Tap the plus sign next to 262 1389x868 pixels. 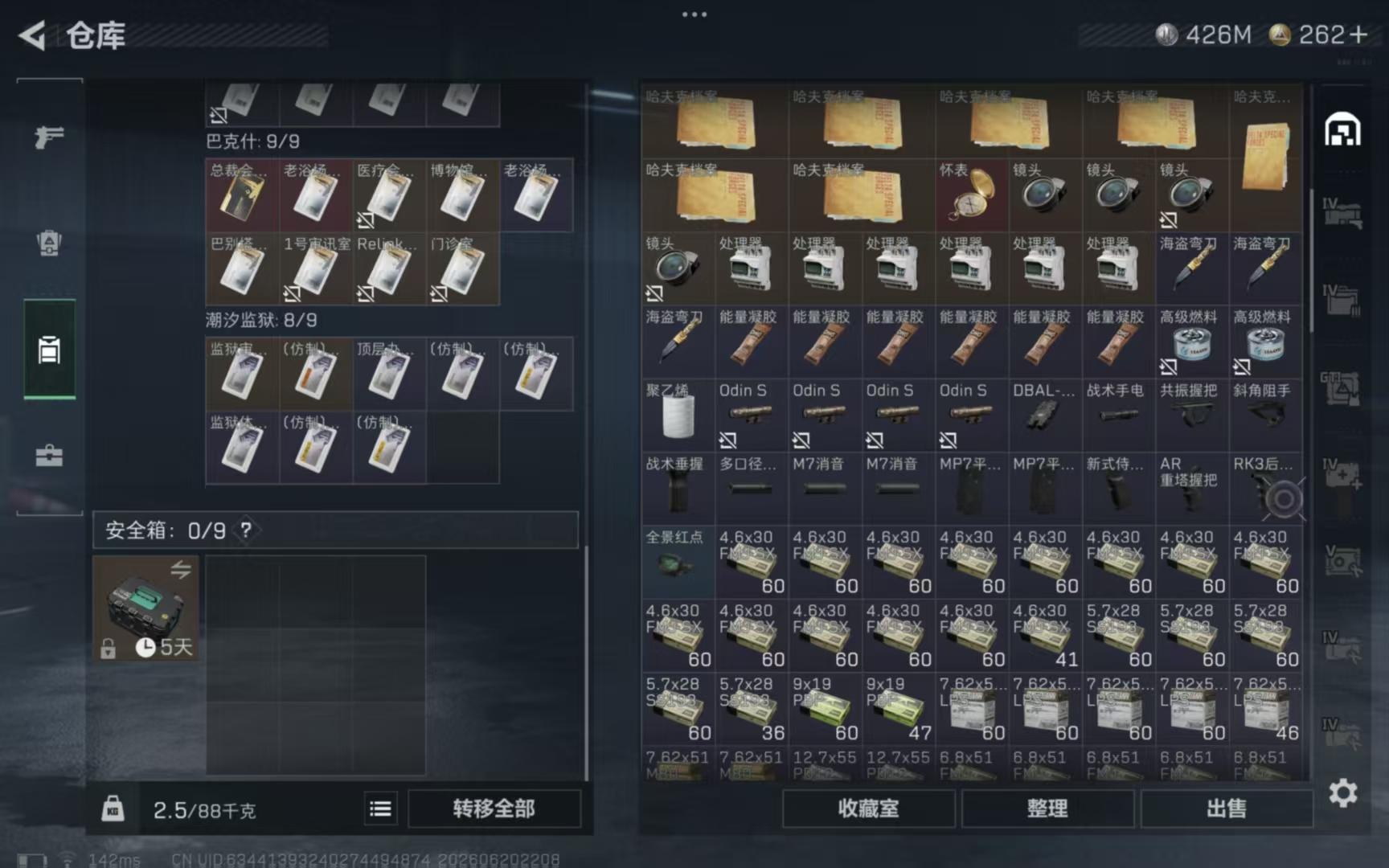(1358, 35)
